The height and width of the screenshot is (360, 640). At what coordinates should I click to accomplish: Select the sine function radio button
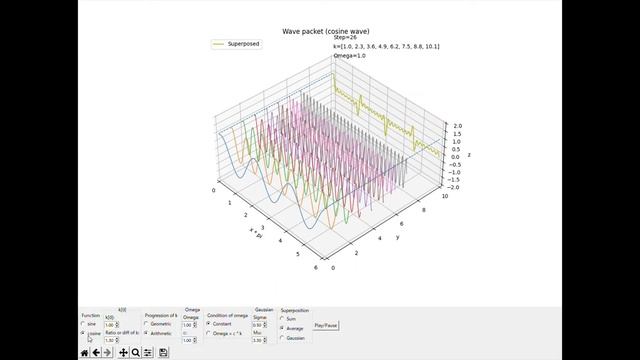83,324
